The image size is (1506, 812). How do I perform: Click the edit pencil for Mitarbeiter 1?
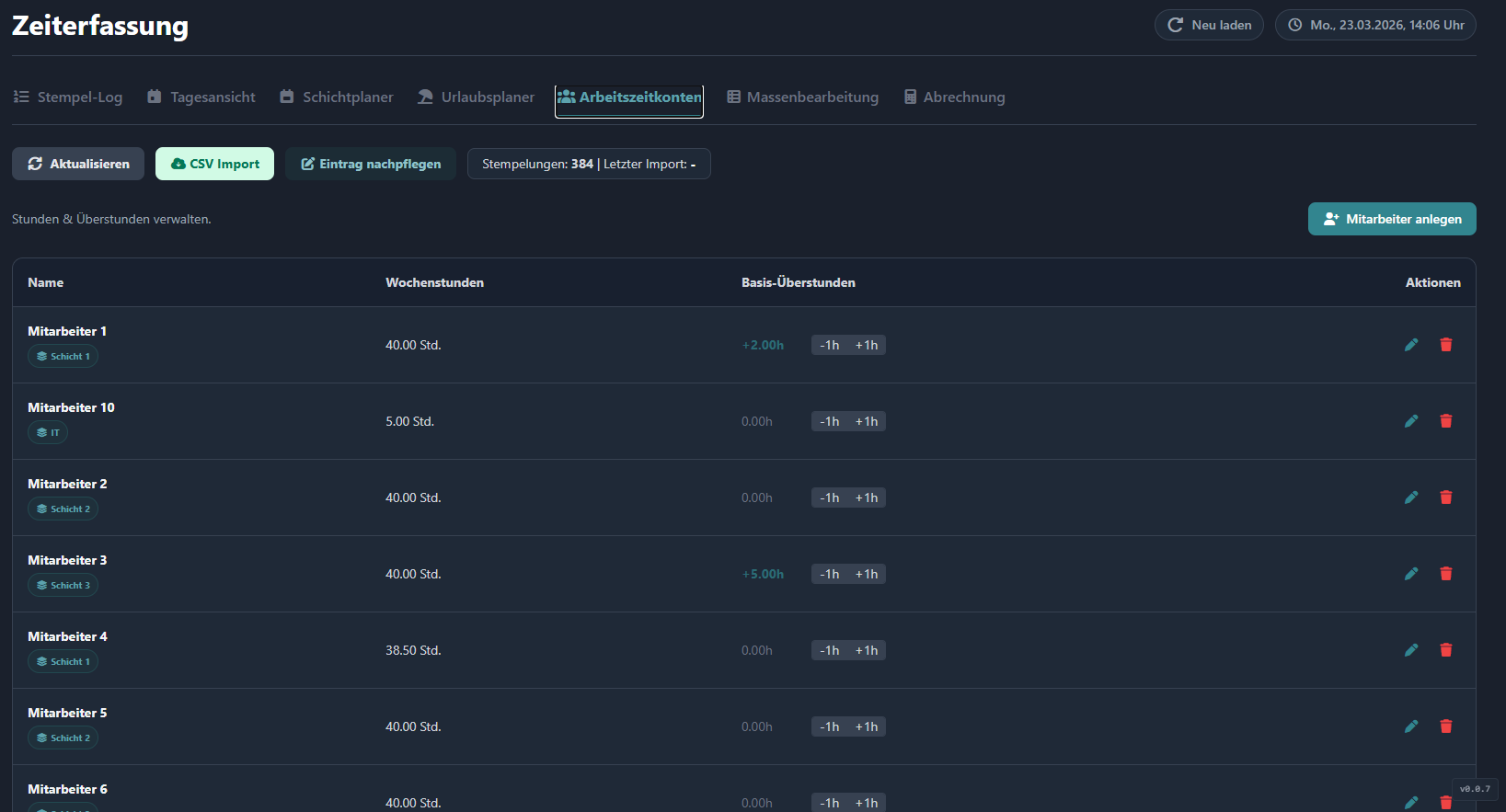[1411, 345]
